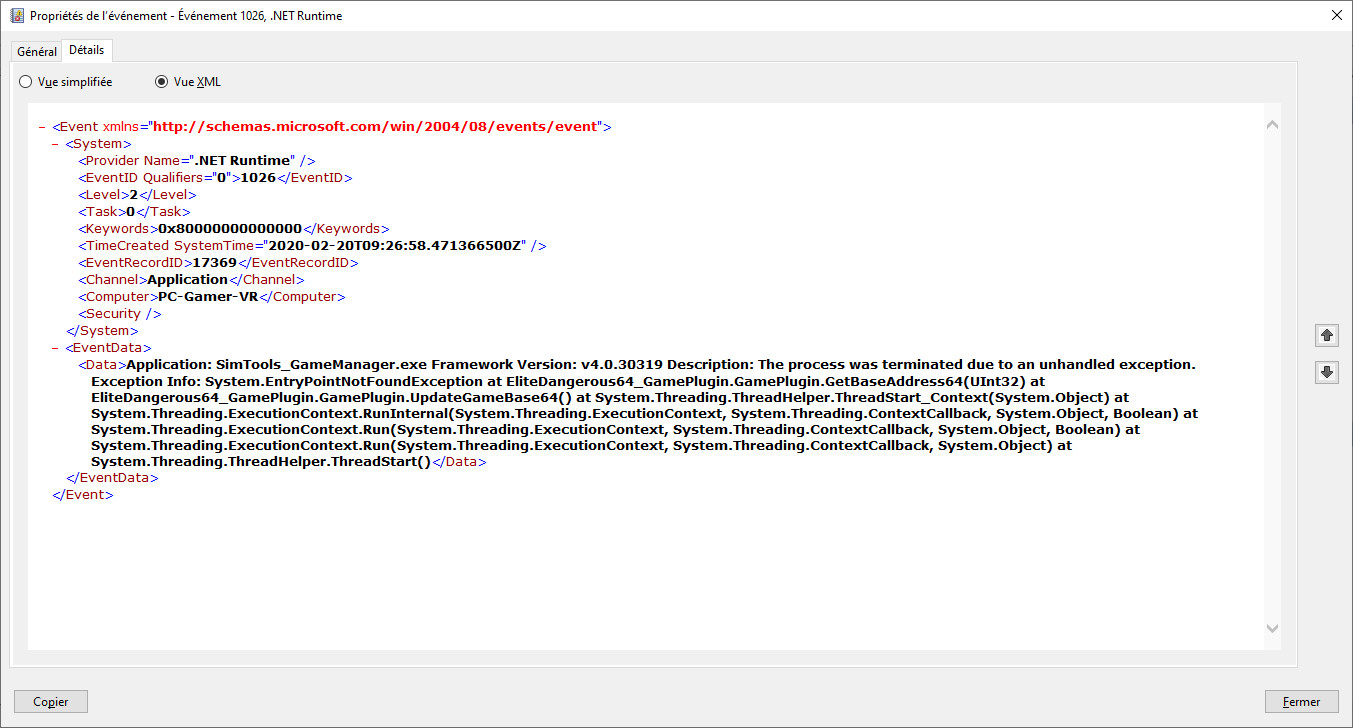Image resolution: width=1353 pixels, height=728 pixels.
Task: Click the previous event up arrow button
Action: pyautogui.click(x=1327, y=335)
